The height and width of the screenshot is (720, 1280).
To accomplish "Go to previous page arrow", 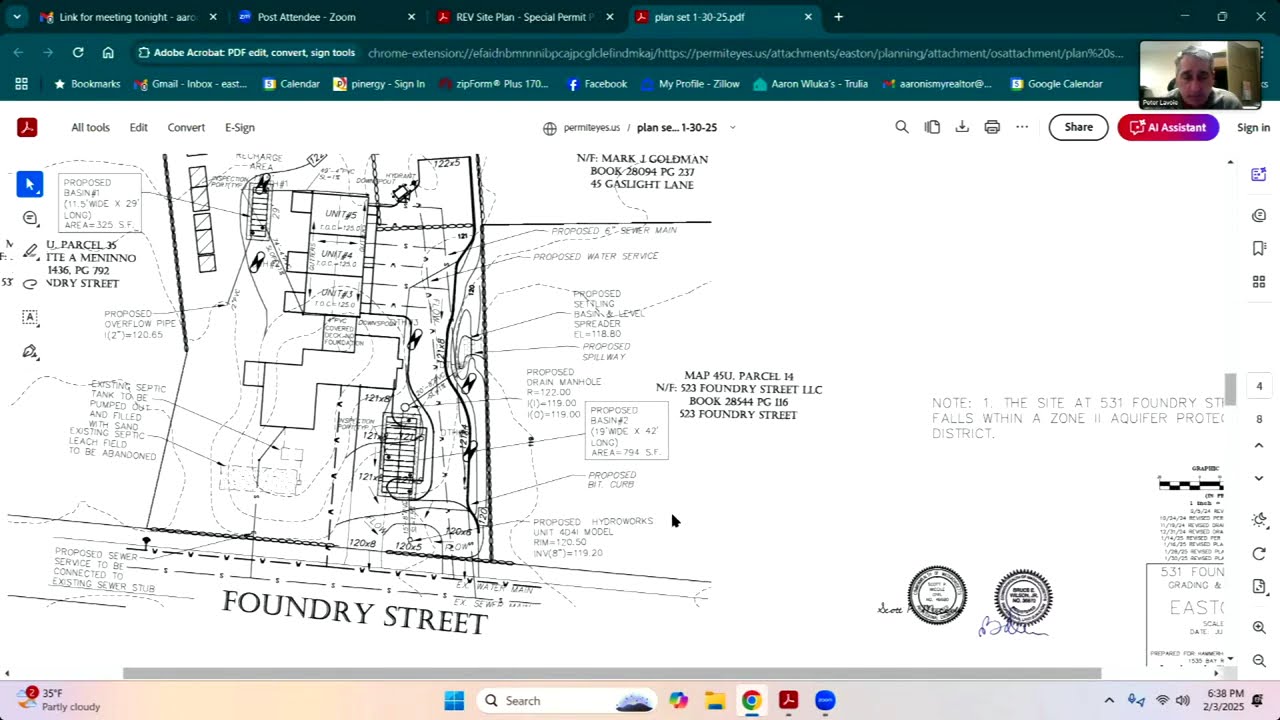I will click(x=1259, y=446).
